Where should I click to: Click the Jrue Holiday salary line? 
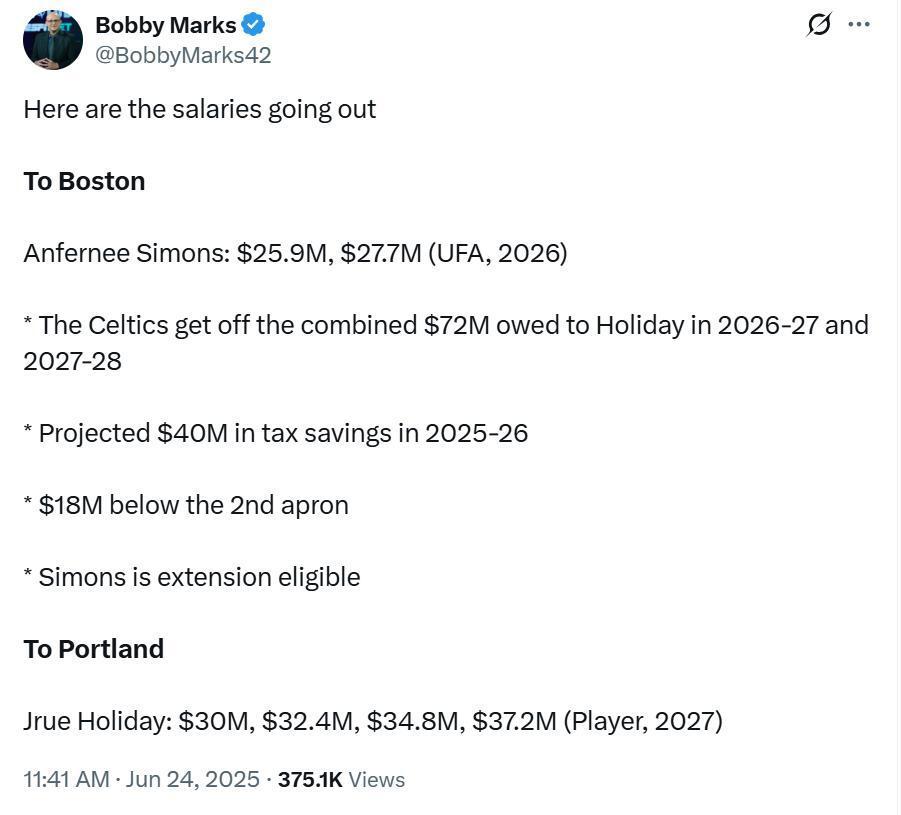pos(373,721)
